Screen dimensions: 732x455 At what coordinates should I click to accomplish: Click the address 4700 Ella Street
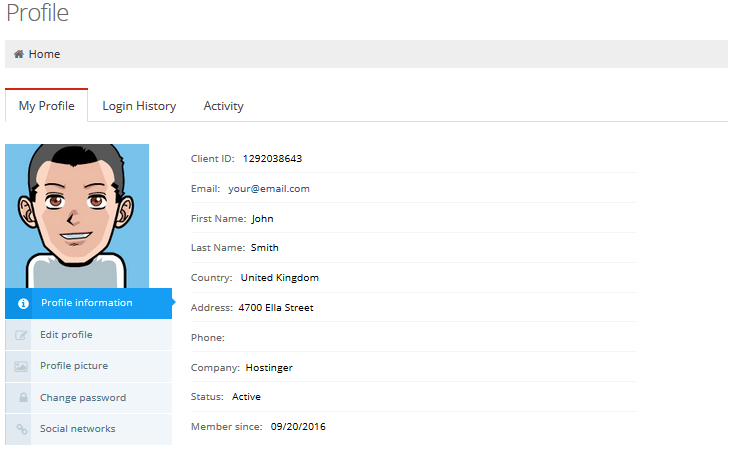click(276, 308)
